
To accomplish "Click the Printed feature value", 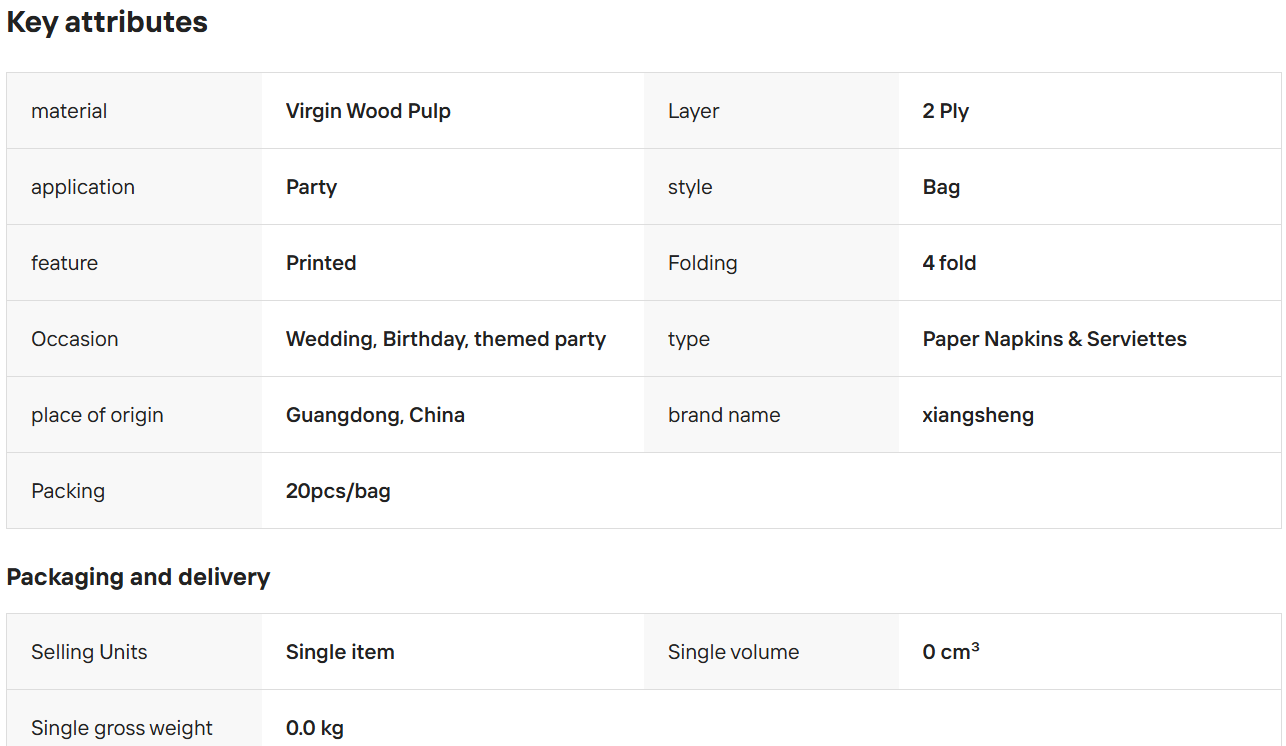I will pyautogui.click(x=321, y=263).
